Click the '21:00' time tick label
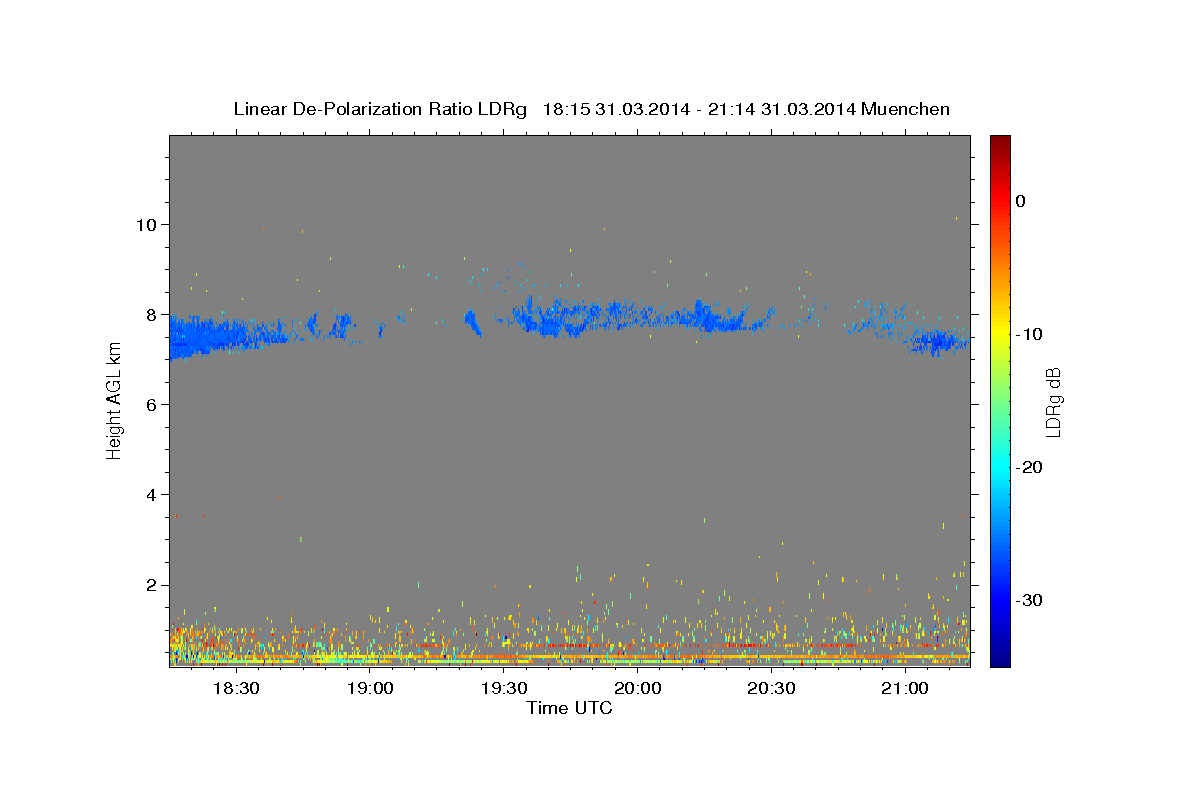 pyautogui.click(x=904, y=689)
